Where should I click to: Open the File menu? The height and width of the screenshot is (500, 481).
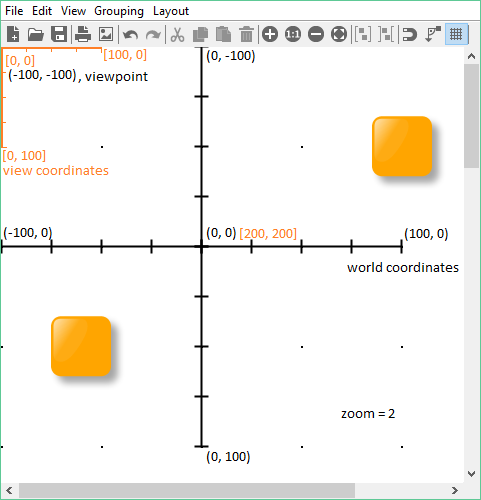(14, 11)
